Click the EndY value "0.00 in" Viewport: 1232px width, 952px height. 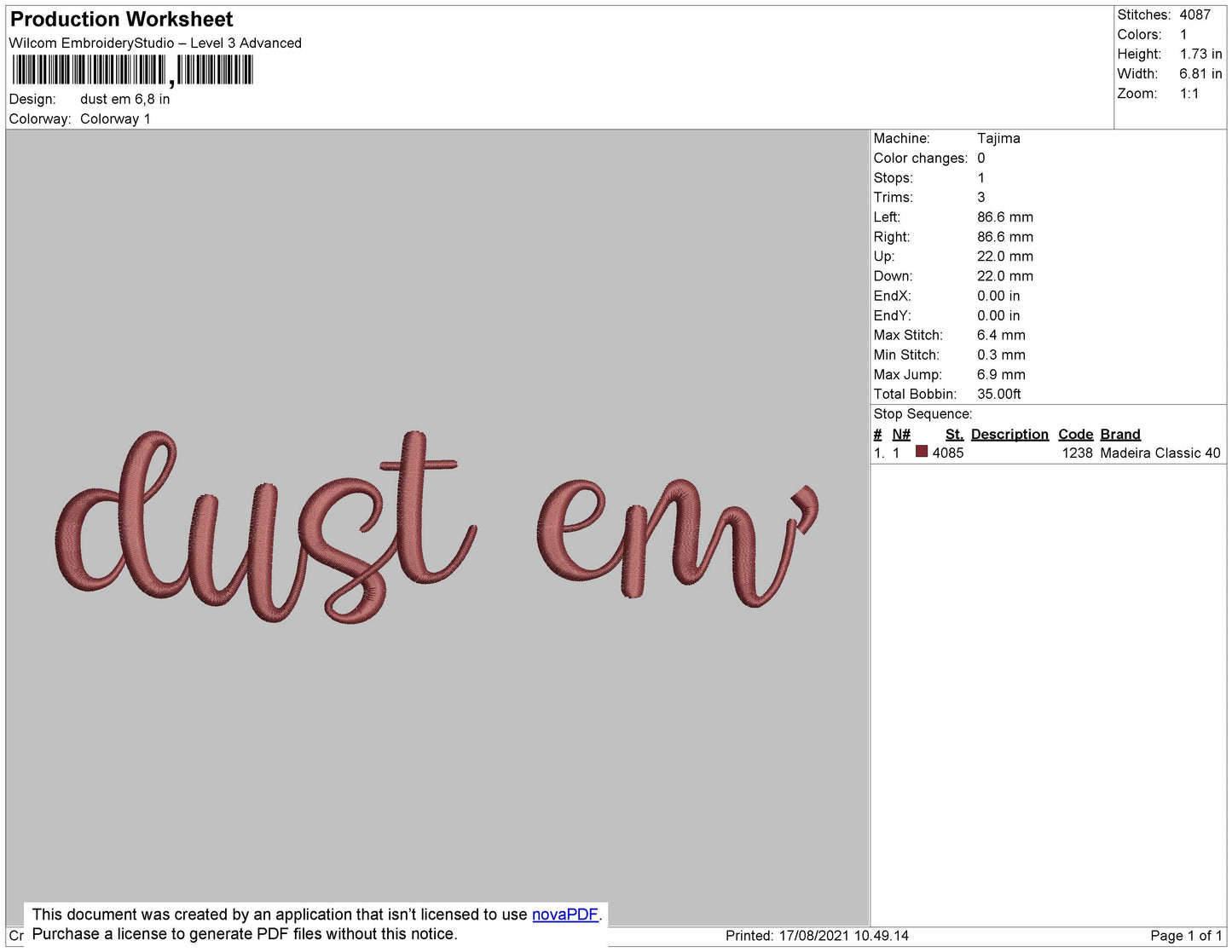coord(998,316)
